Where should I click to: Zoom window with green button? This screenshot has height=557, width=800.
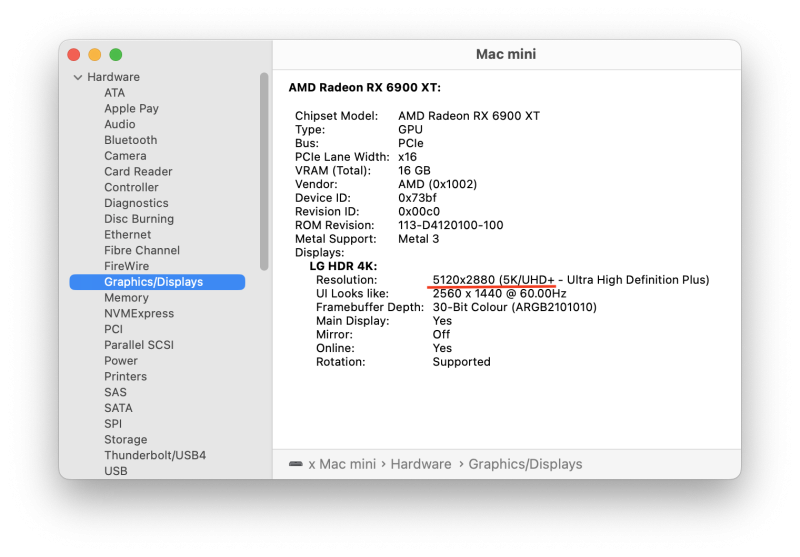(x=116, y=55)
